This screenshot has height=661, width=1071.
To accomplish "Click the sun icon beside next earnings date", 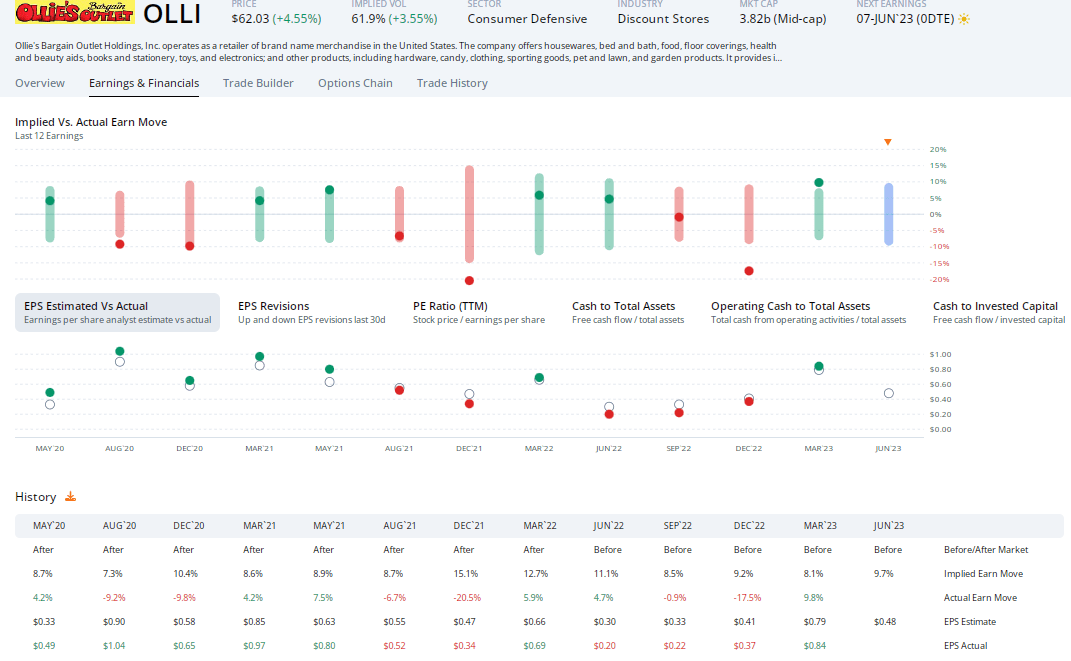I will click(x=964, y=19).
